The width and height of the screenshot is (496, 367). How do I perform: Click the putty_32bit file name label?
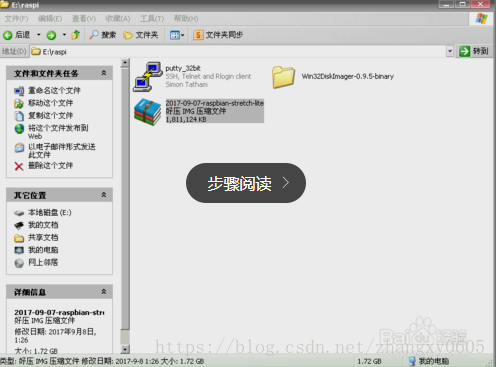(x=183, y=68)
